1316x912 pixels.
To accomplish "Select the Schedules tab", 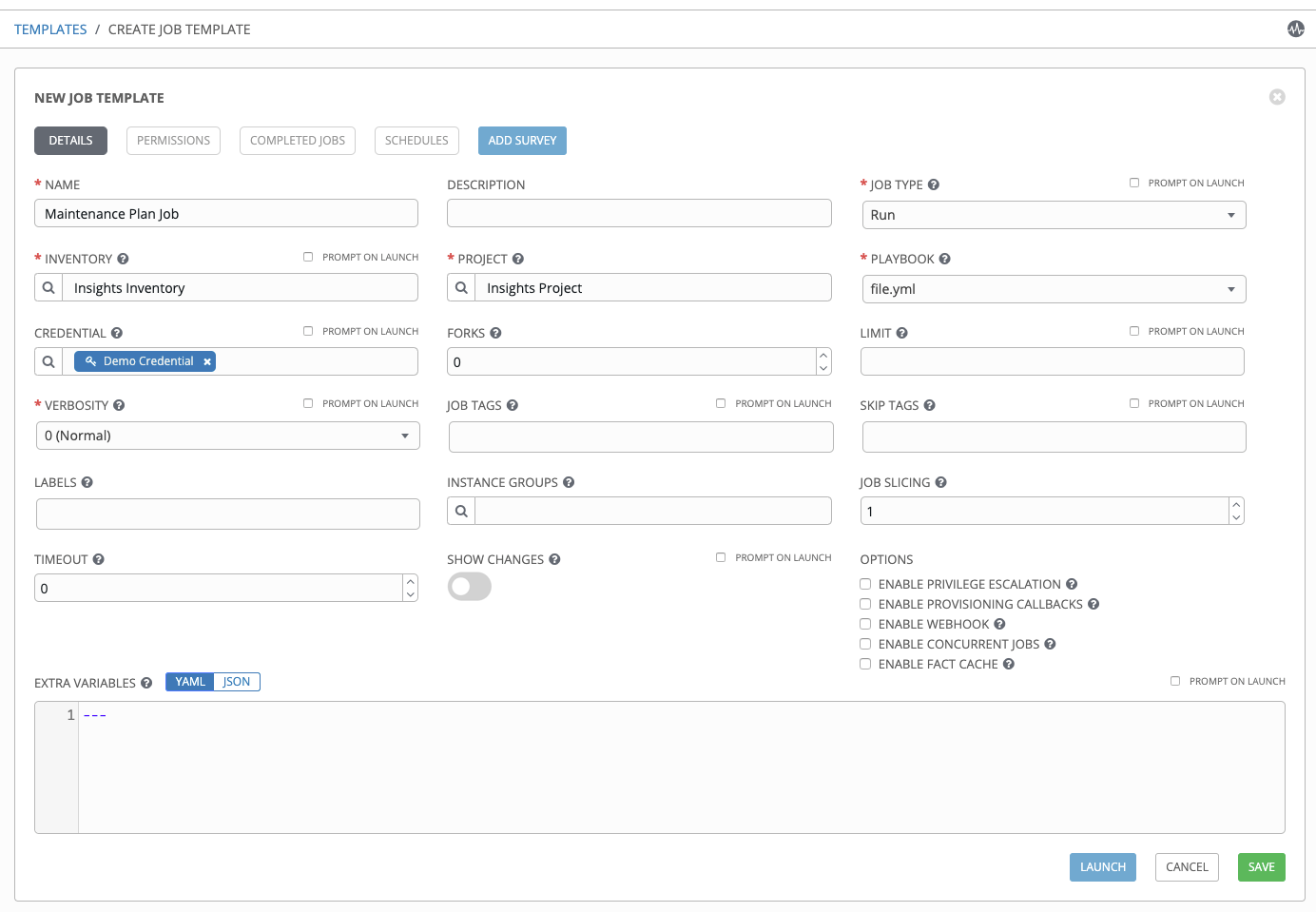I will point(416,141).
